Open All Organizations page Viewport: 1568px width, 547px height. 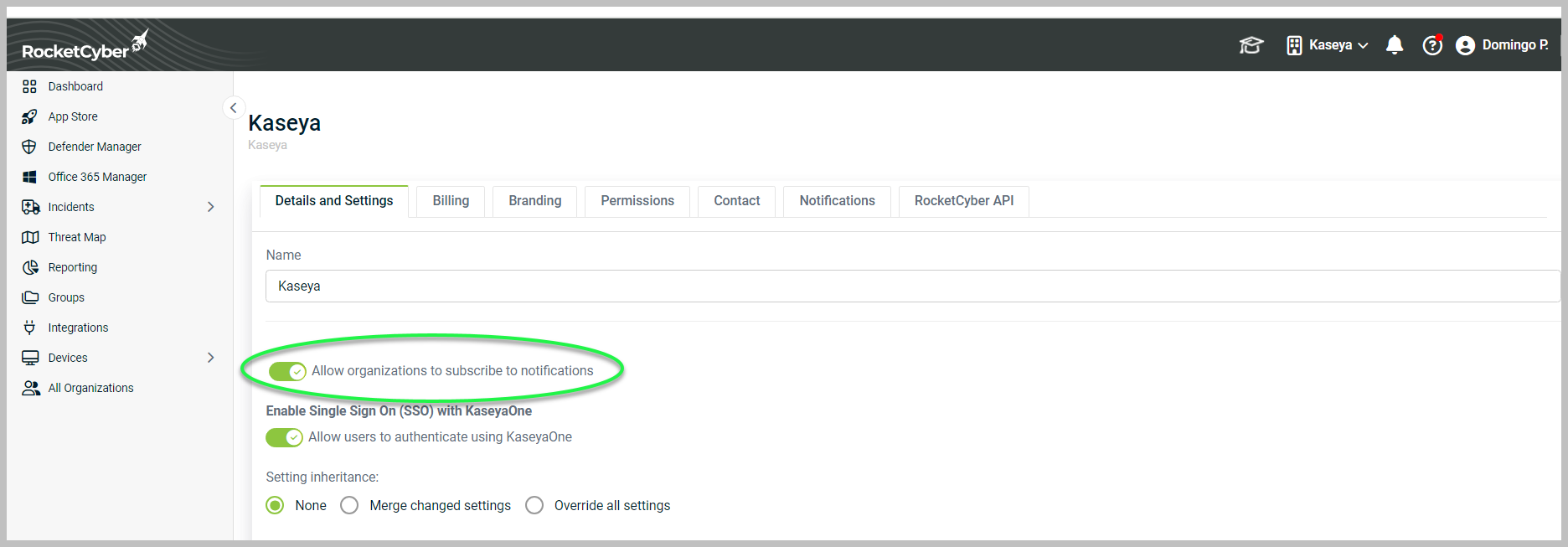point(90,388)
